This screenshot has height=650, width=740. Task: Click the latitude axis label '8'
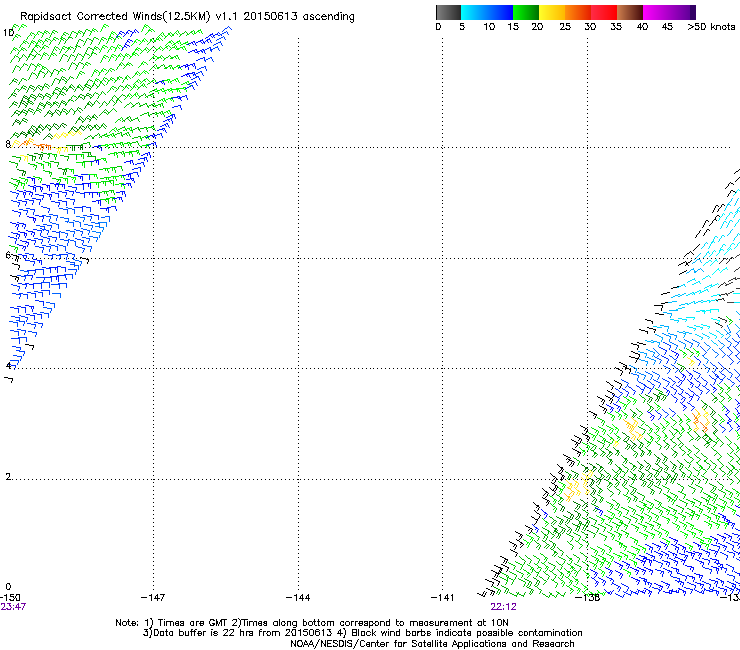point(8,144)
